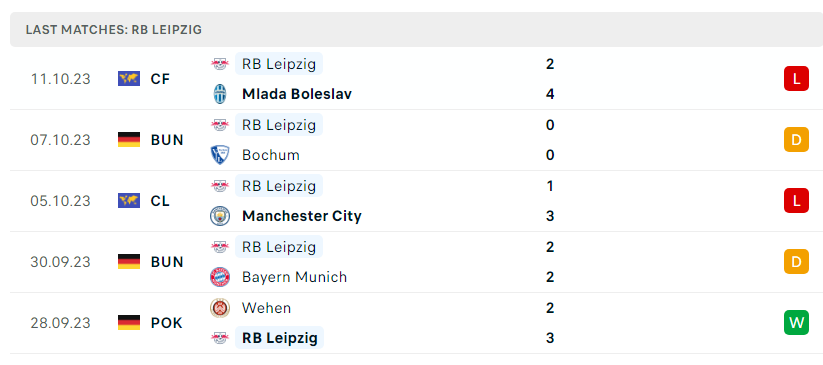Click the red L badge for the Mlada Boleslav match
The image size is (823, 365).
point(796,79)
